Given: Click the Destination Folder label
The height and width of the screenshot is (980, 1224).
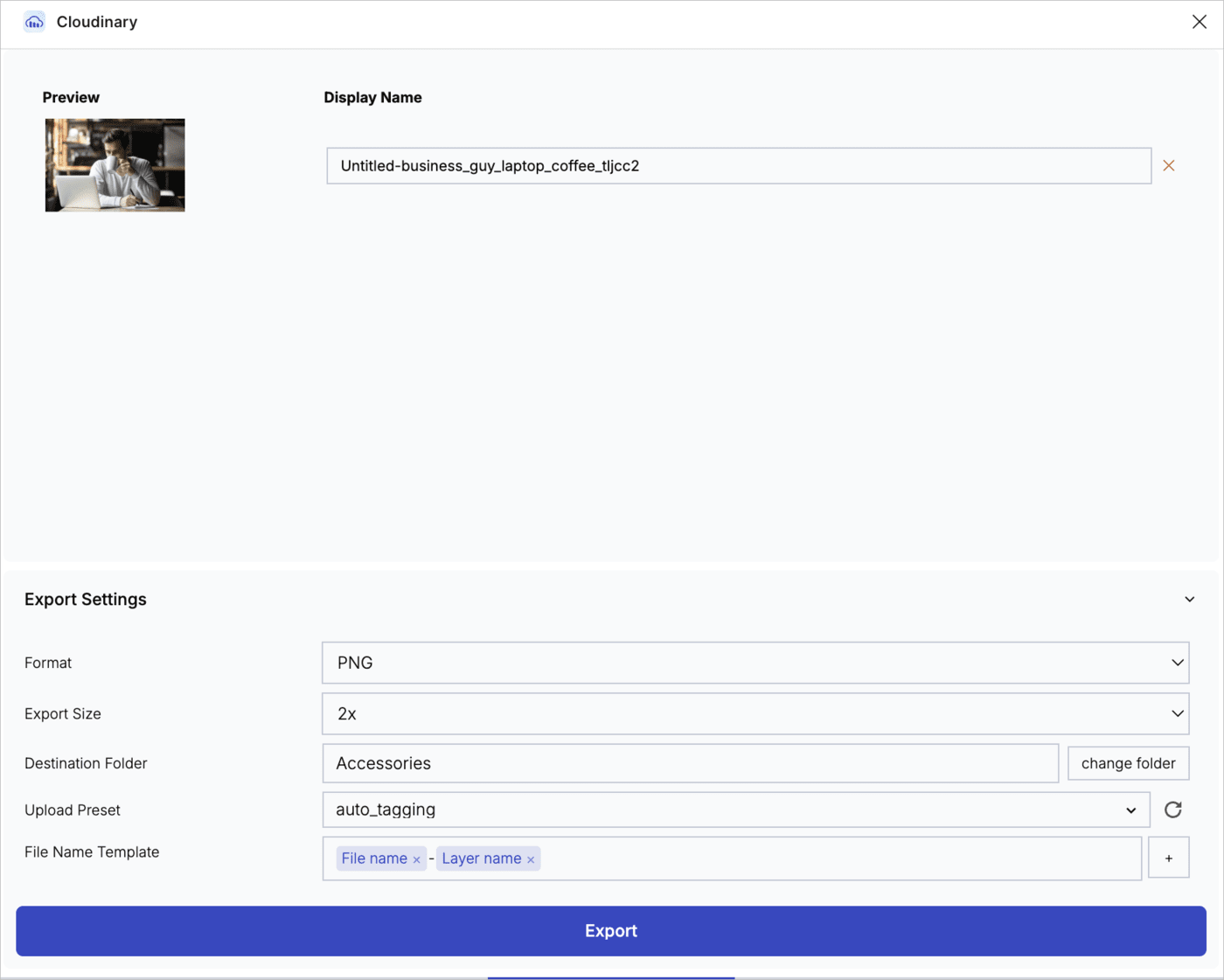Looking at the screenshot, I should point(86,763).
